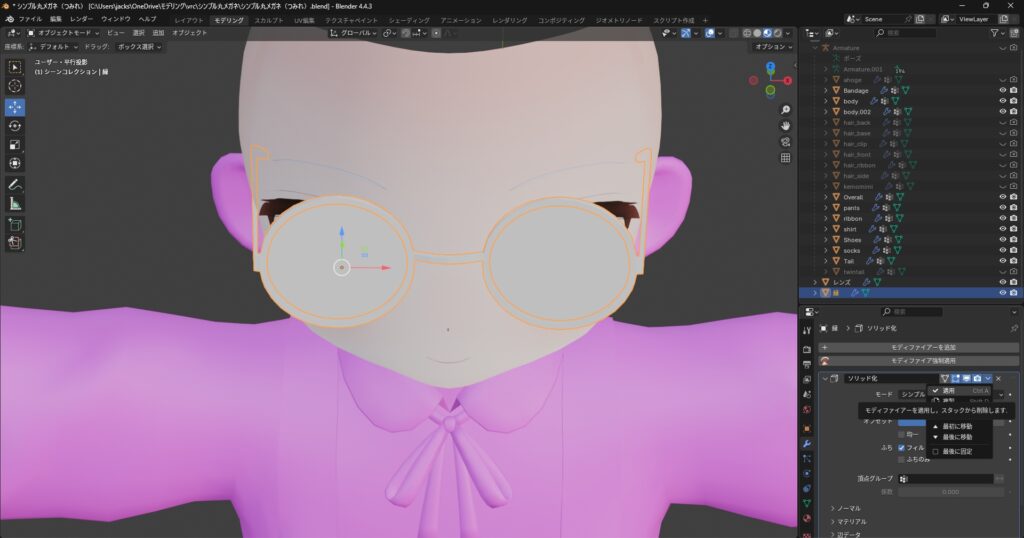Expand the レンズ object in outliner
This screenshot has width=1024, height=538.
815,282
